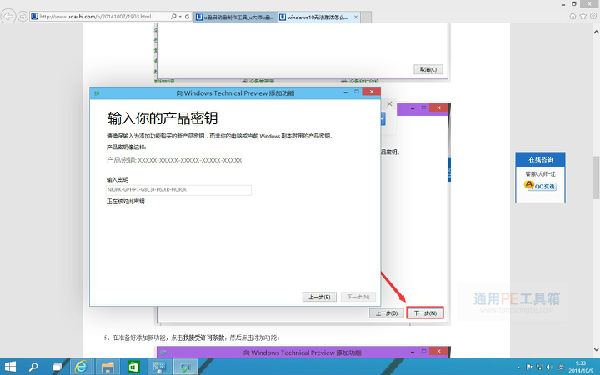Launch the green Store taskbar icon

coord(134,367)
